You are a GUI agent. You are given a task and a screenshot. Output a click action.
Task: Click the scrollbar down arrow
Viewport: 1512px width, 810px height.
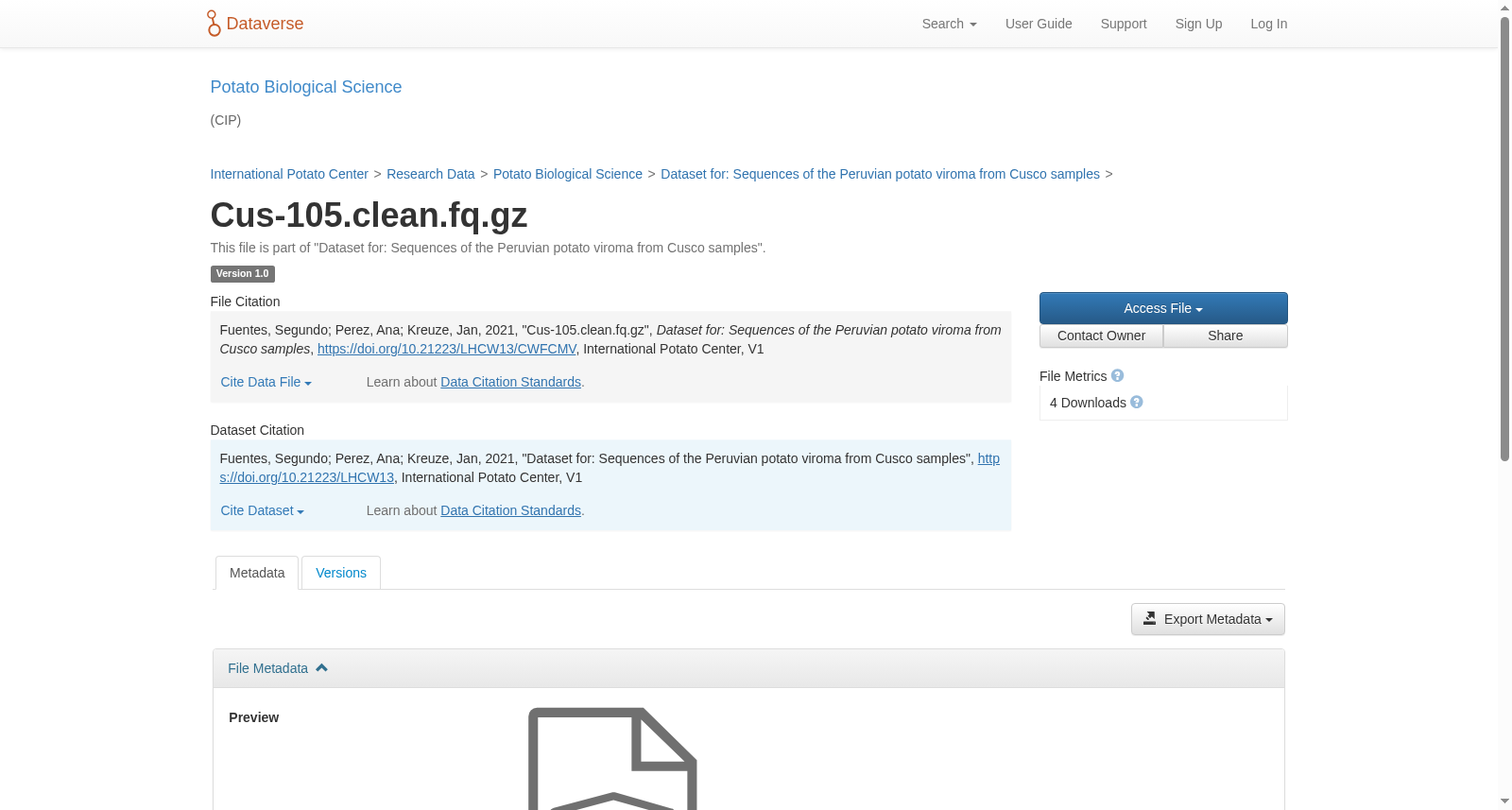point(1504,801)
